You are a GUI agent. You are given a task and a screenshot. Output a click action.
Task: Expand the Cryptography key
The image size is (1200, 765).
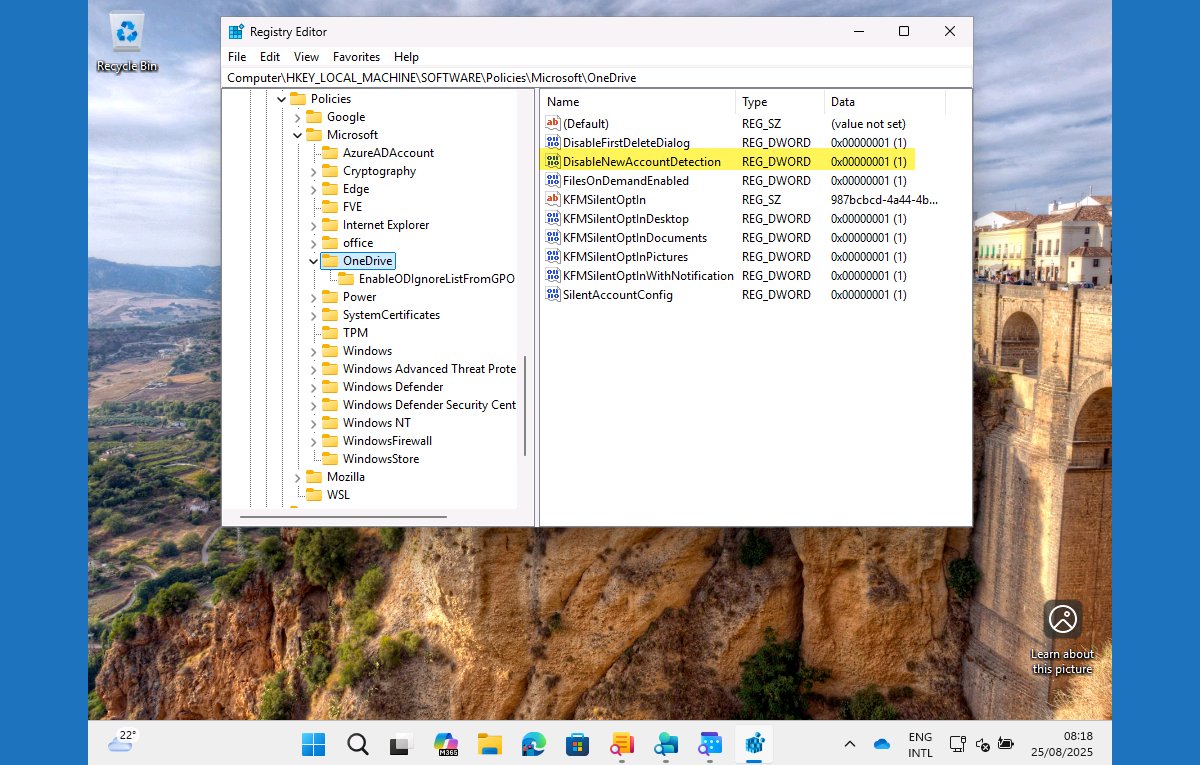coord(313,171)
